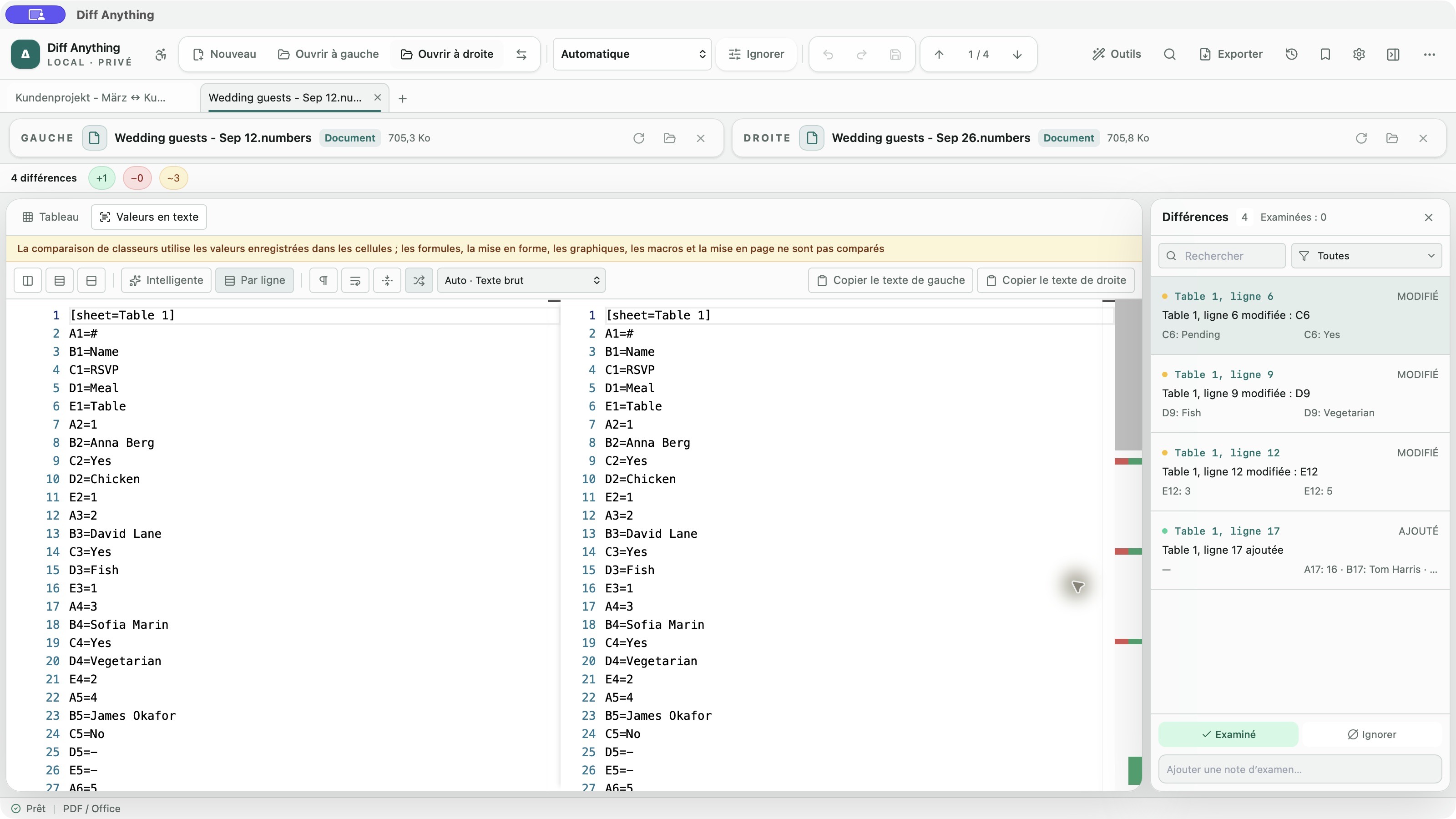Viewport: 1456px width, 819px height.
Task: Open the accessibility options icon
Action: 161,54
